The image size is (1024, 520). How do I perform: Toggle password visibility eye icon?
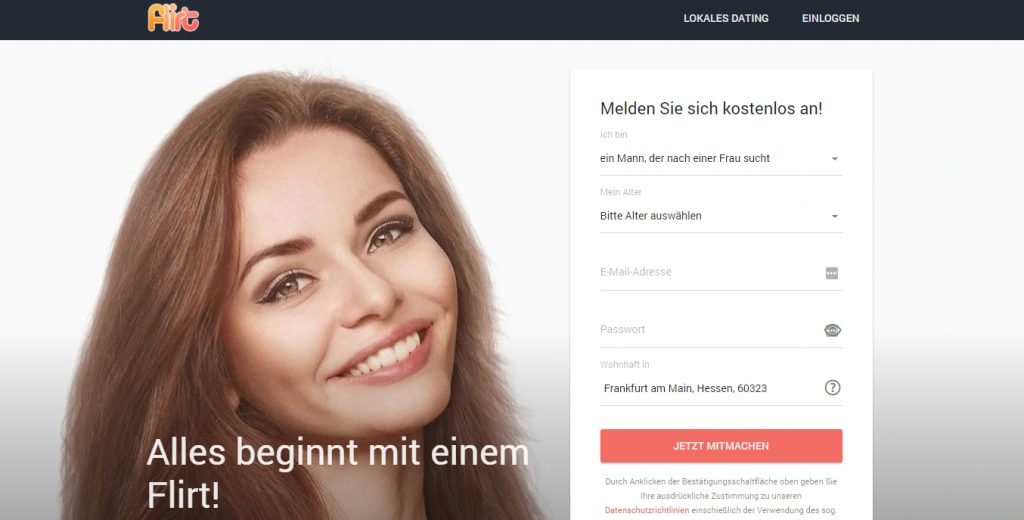click(832, 330)
